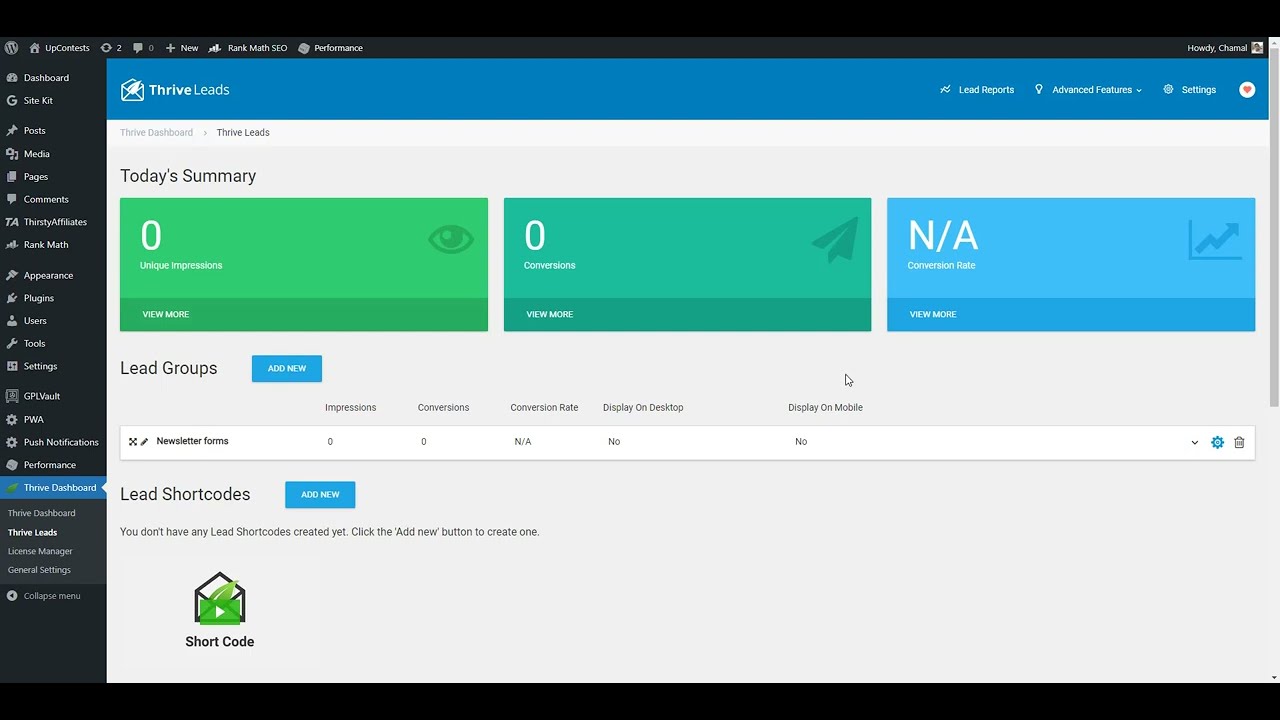
Task: Click ADD NEW beside Lead Groups
Action: (x=286, y=368)
